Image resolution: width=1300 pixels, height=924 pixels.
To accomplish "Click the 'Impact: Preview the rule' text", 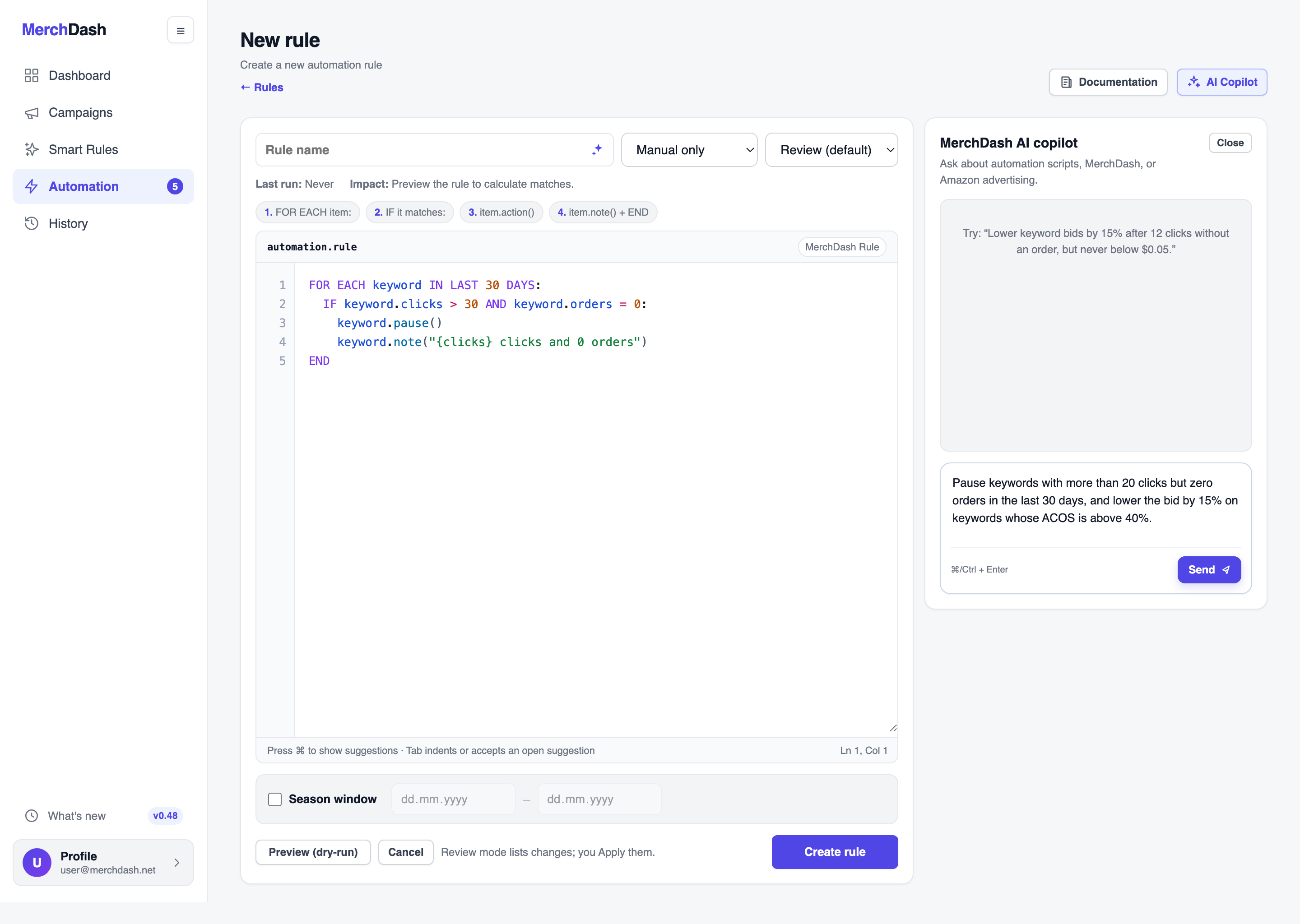I will pyautogui.click(x=462, y=185).
